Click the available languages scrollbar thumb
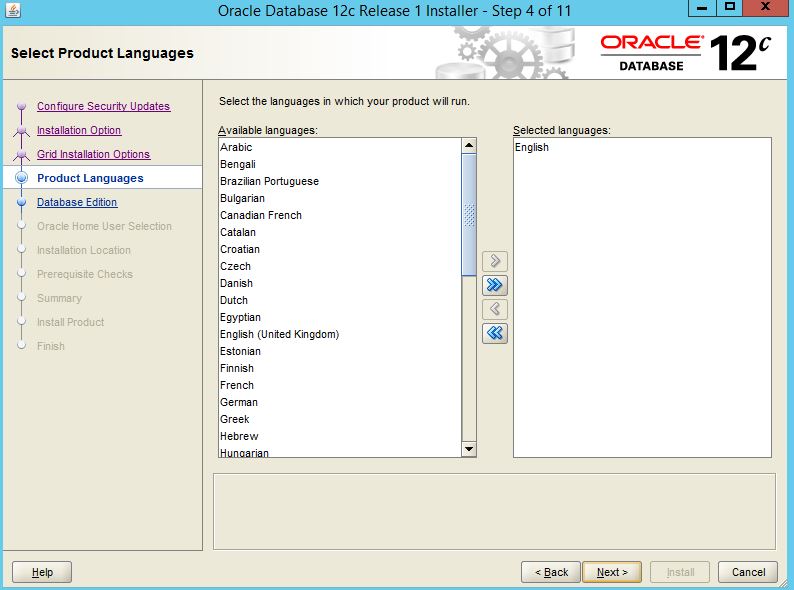Screen dimensions: 794x590 [x=469, y=215]
